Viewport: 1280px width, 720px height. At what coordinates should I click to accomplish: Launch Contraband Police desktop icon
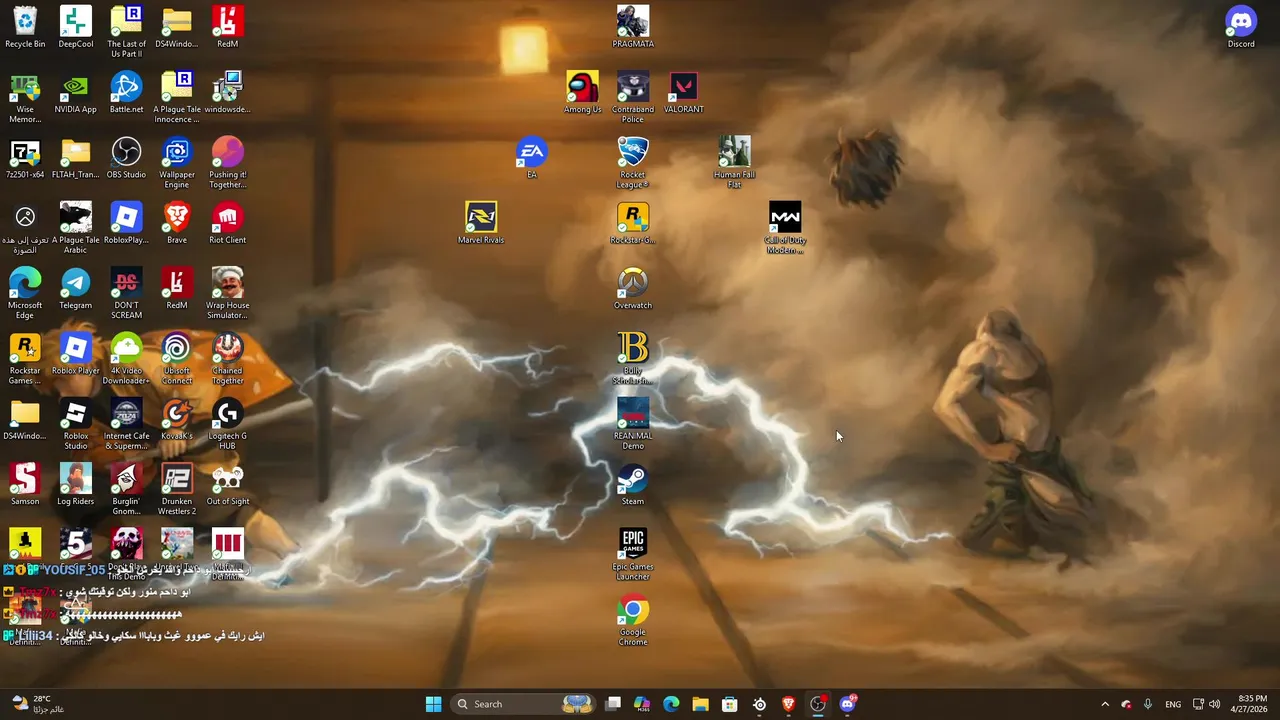click(x=633, y=98)
